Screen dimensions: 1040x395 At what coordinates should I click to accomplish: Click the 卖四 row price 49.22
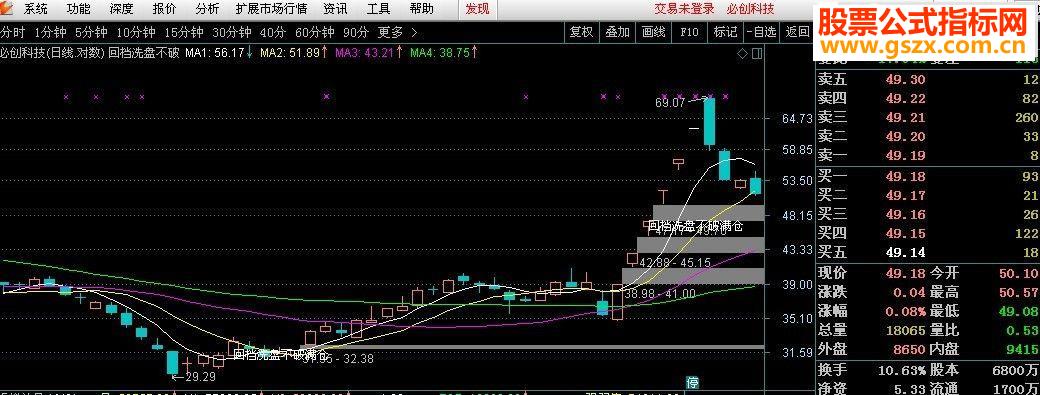(x=905, y=99)
